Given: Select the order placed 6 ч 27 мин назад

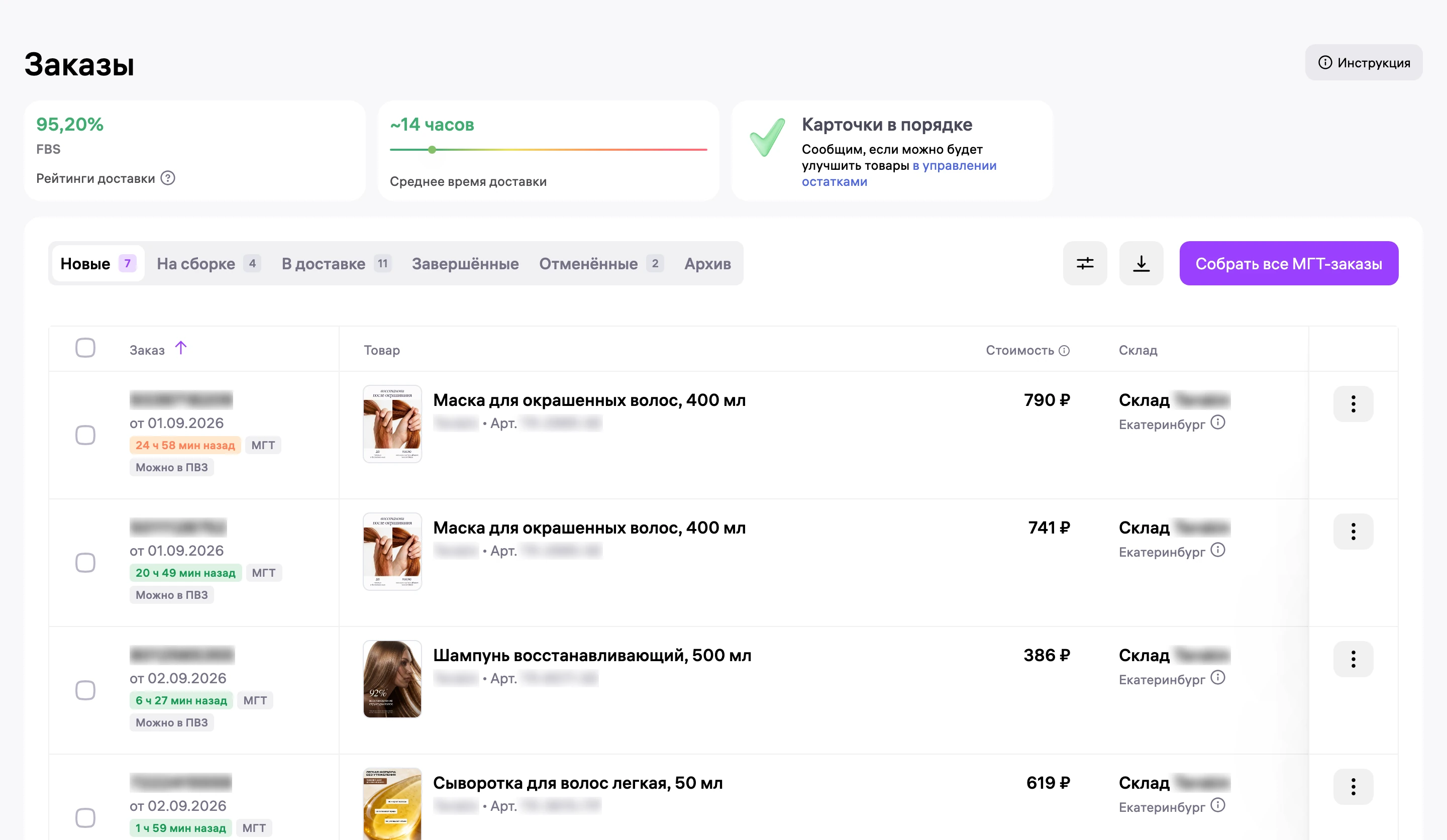Looking at the screenshot, I should [85, 690].
